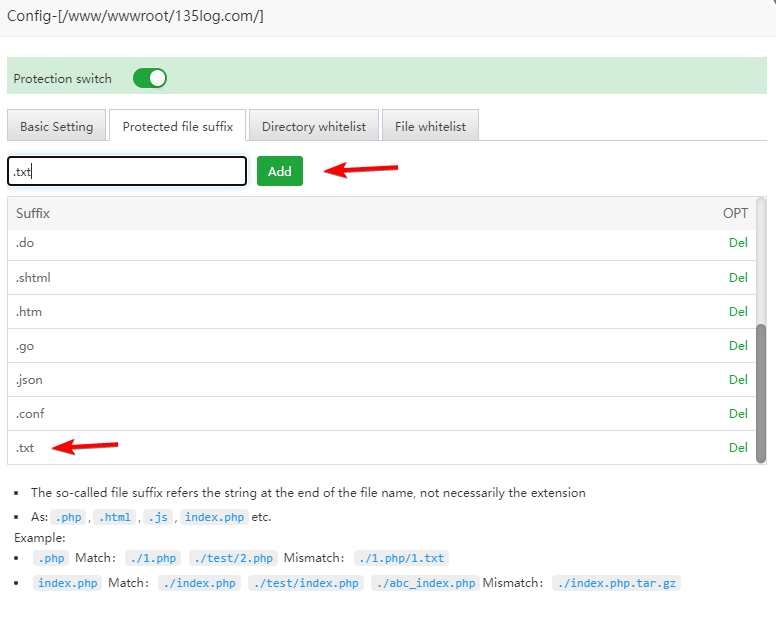Switch to the Directory whitelist tab
Screen dimensions: 776x620
(314, 126)
